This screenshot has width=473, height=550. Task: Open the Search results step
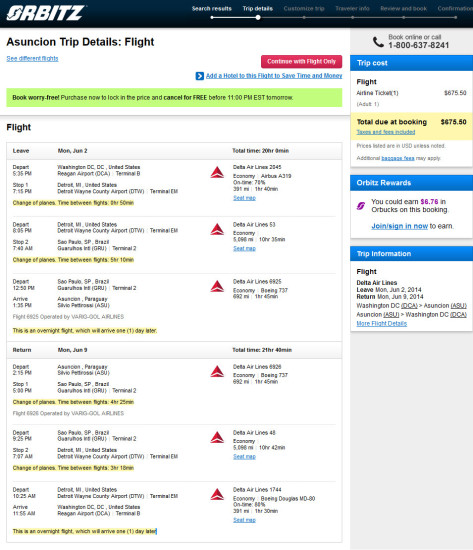tap(212, 8)
